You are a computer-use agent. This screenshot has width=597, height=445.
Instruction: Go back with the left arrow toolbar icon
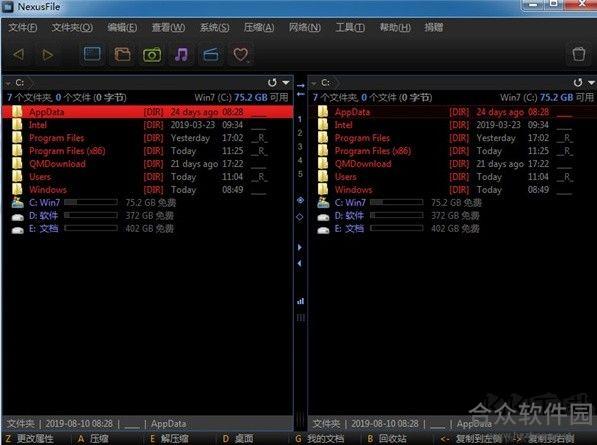18,54
